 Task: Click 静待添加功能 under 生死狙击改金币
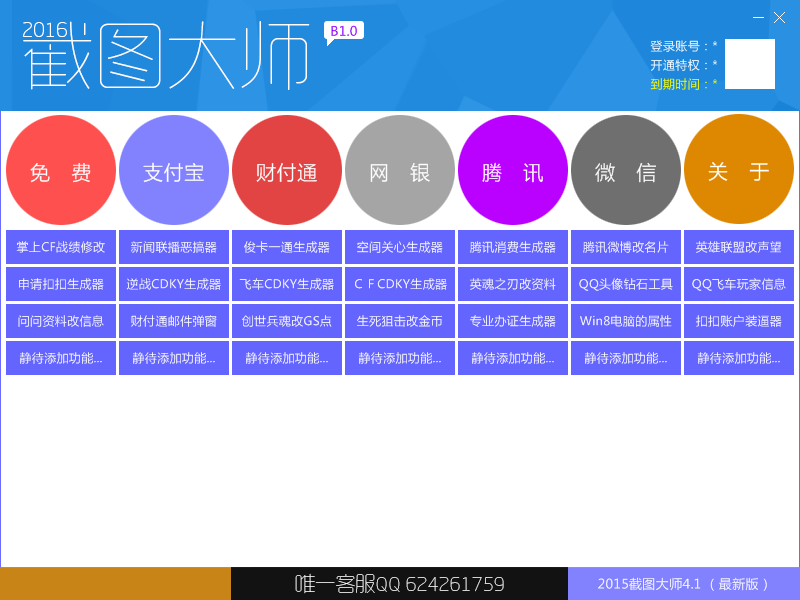[399, 358]
